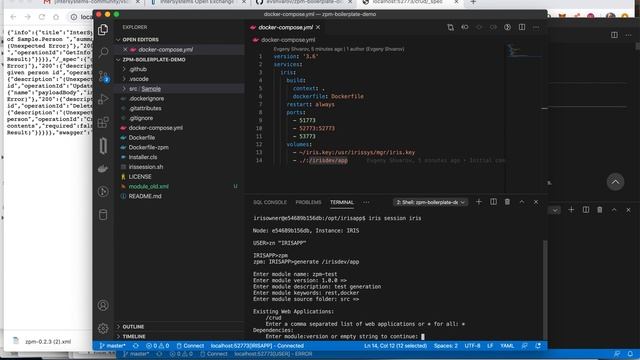
Task: Click the Split Editor icon in front window
Action: [x=522, y=27]
